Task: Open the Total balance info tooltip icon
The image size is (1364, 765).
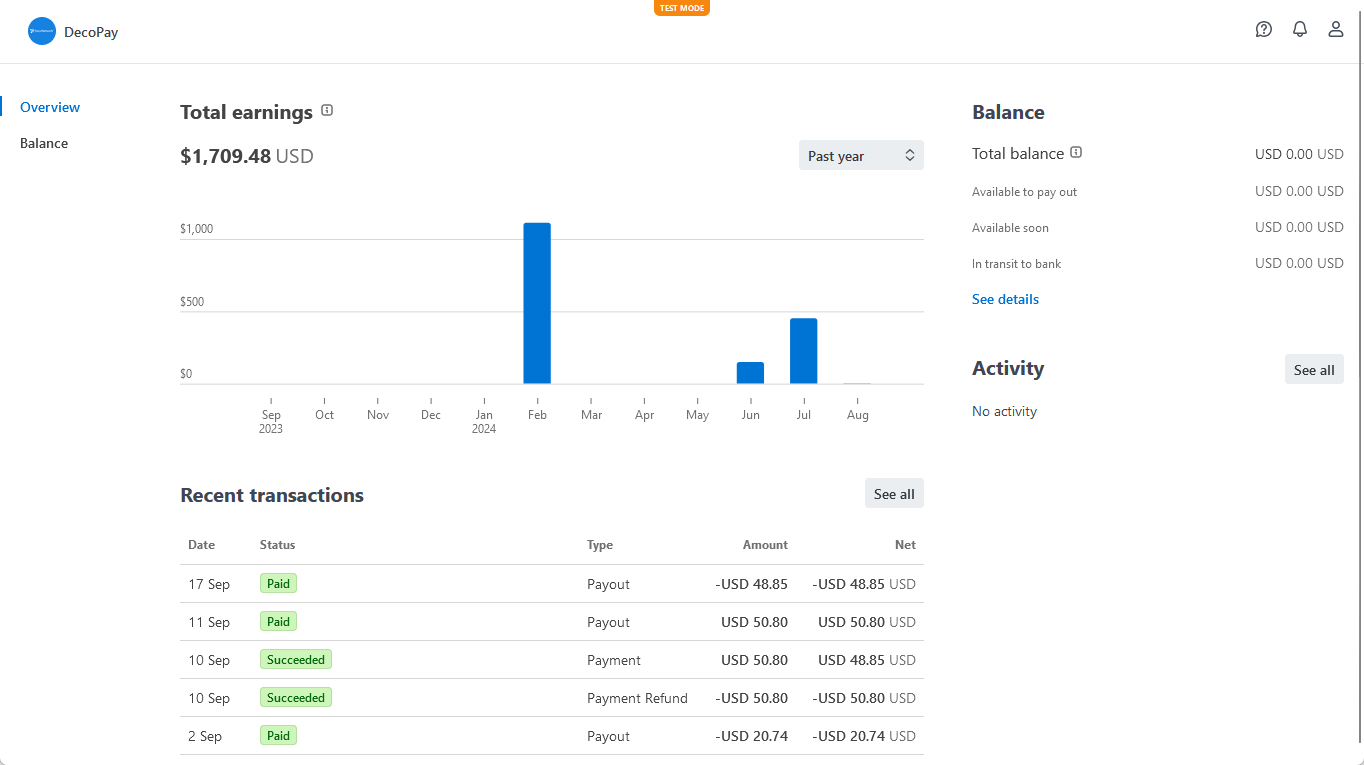Action: pos(1075,152)
